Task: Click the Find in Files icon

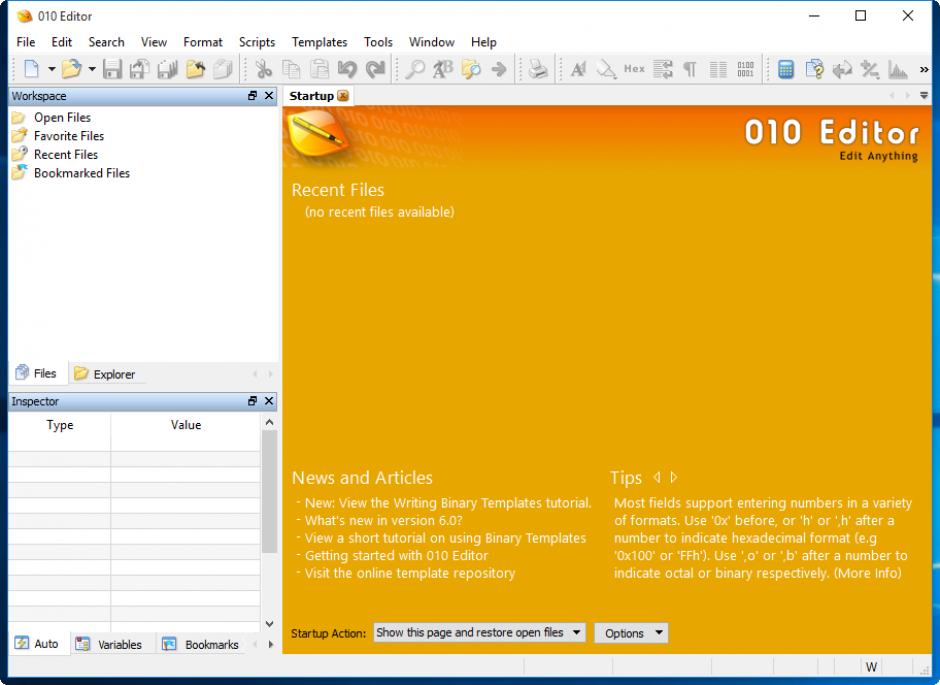Action: point(471,69)
